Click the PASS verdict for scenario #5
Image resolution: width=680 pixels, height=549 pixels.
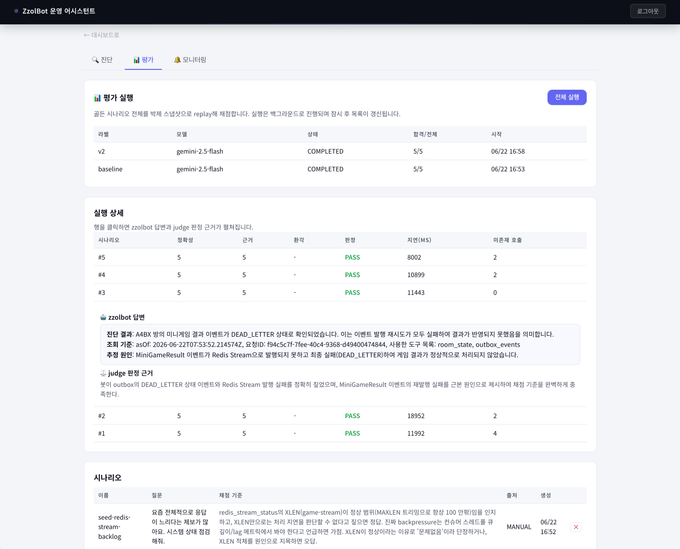[352, 258]
